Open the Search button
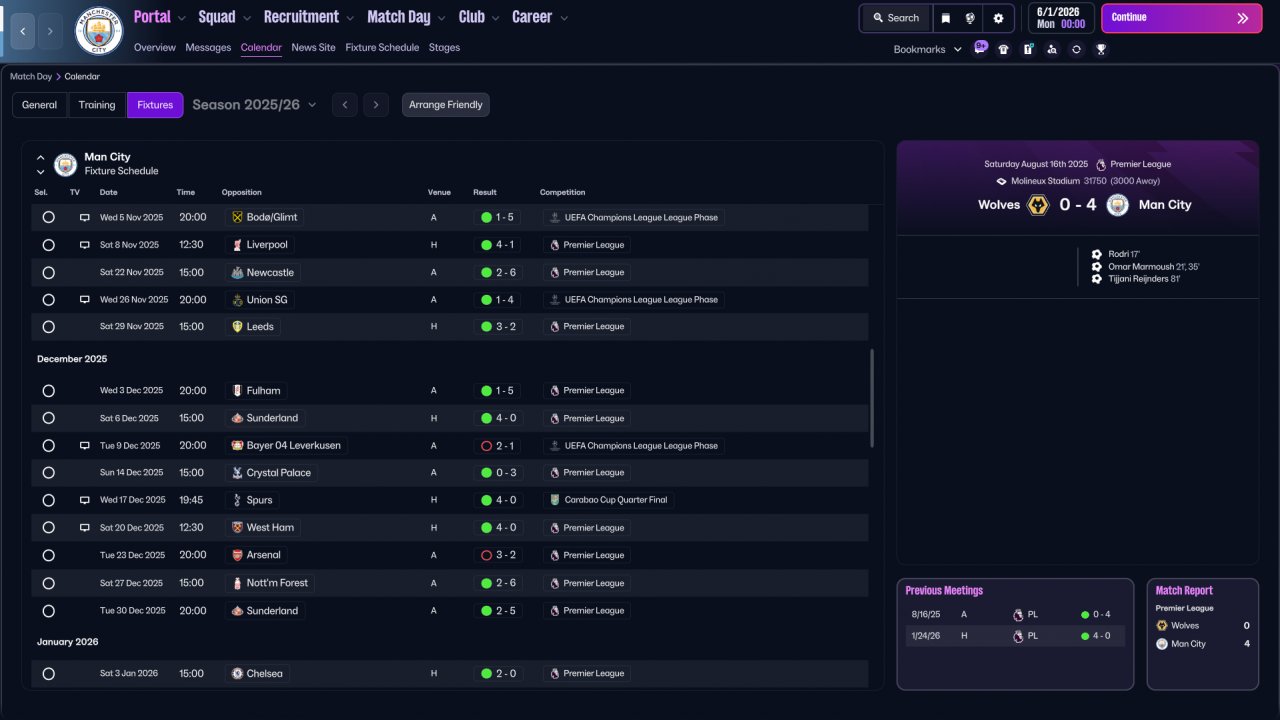Viewport: 1280px width, 720px height. (895, 18)
